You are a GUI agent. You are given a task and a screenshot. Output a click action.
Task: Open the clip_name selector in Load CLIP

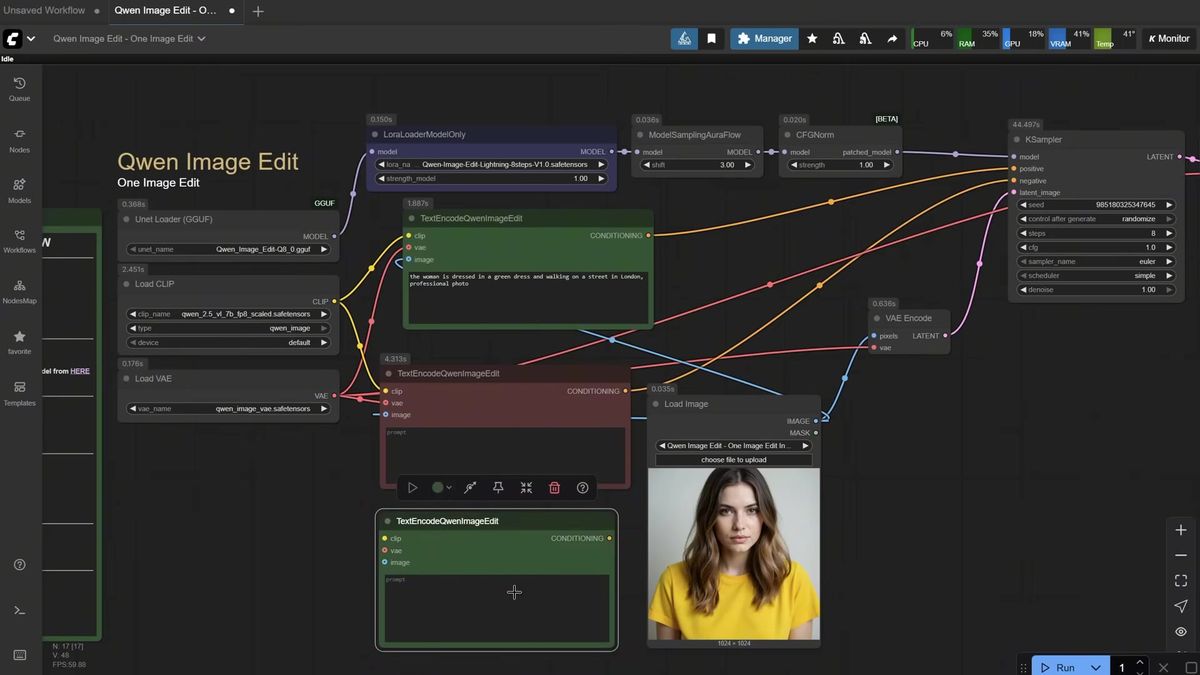[x=229, y=314]
